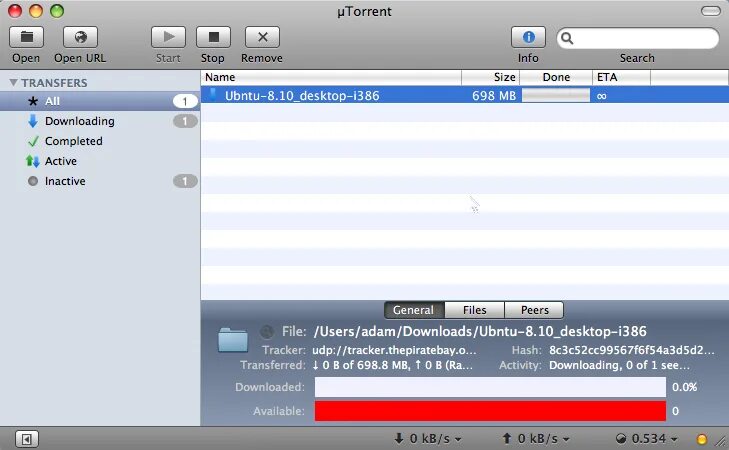The image size is (729, 450).
Task: Show Completed transfers in sidebar
Action: point(100,141)
